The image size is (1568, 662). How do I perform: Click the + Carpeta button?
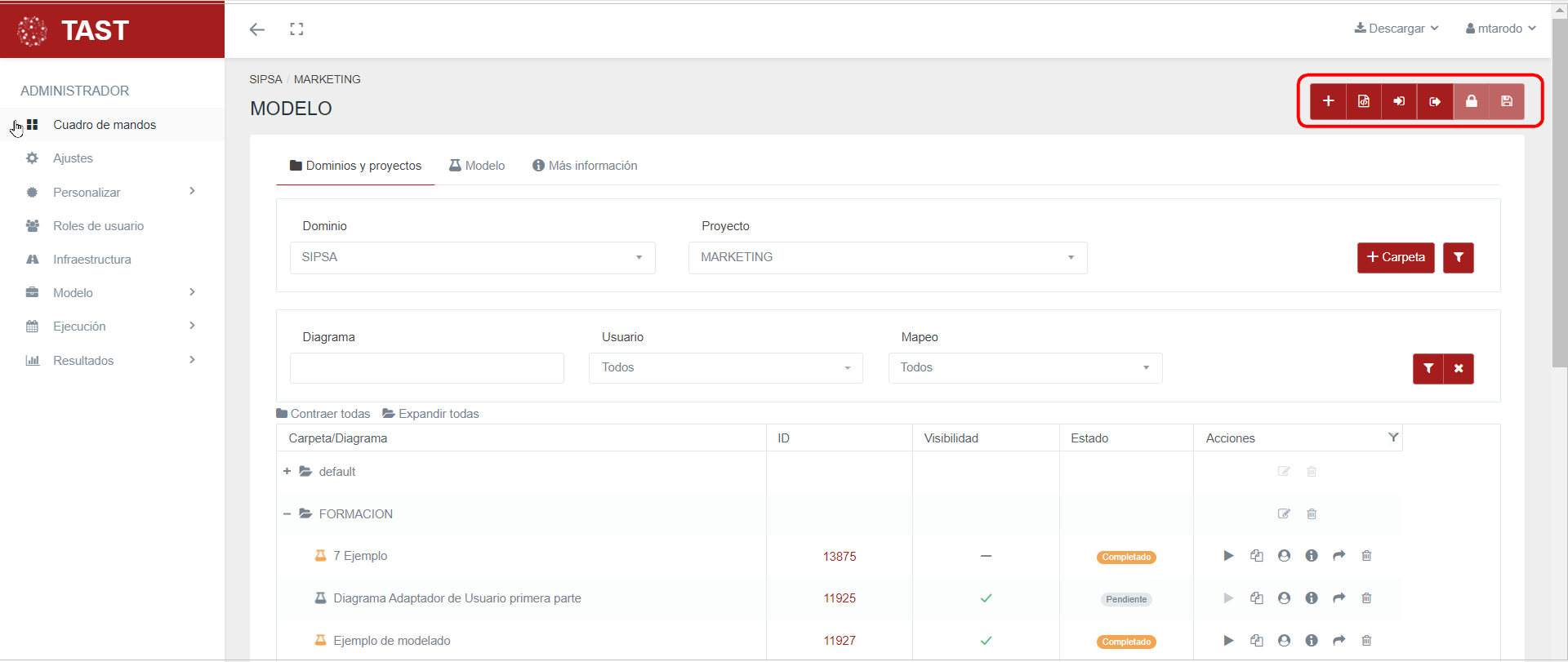tap(1395, 258)
